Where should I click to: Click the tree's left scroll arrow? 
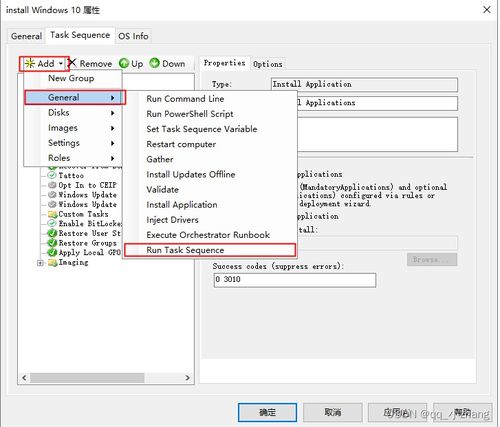[x=24, y=378]
